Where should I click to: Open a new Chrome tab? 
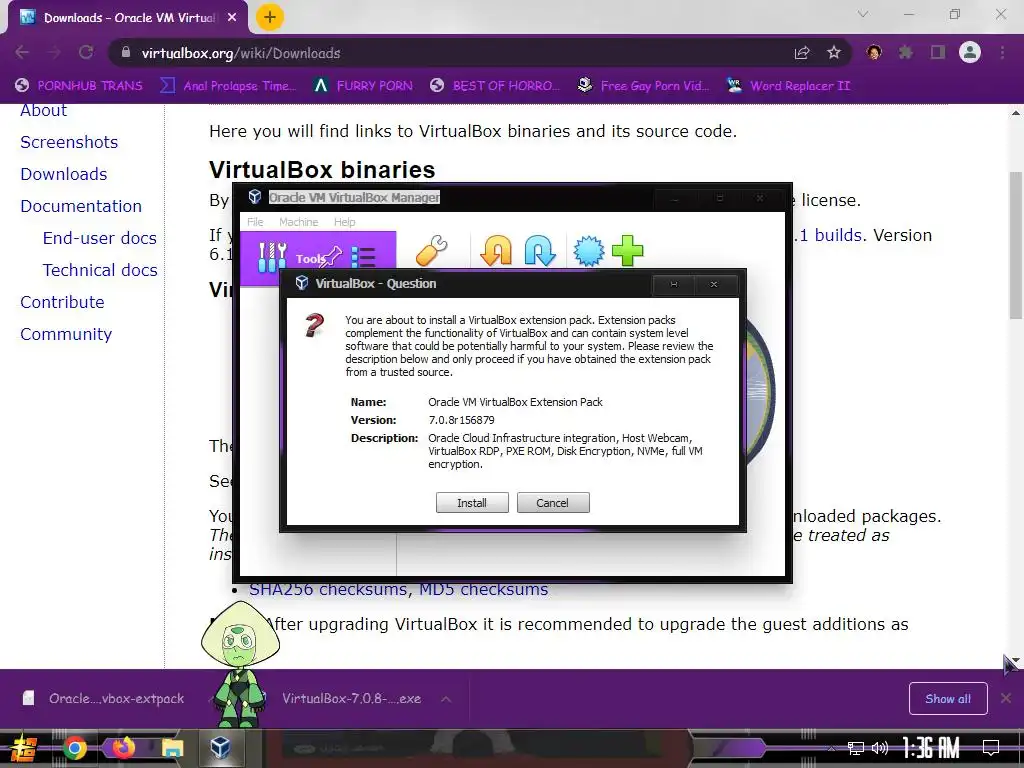click(270, 17)
